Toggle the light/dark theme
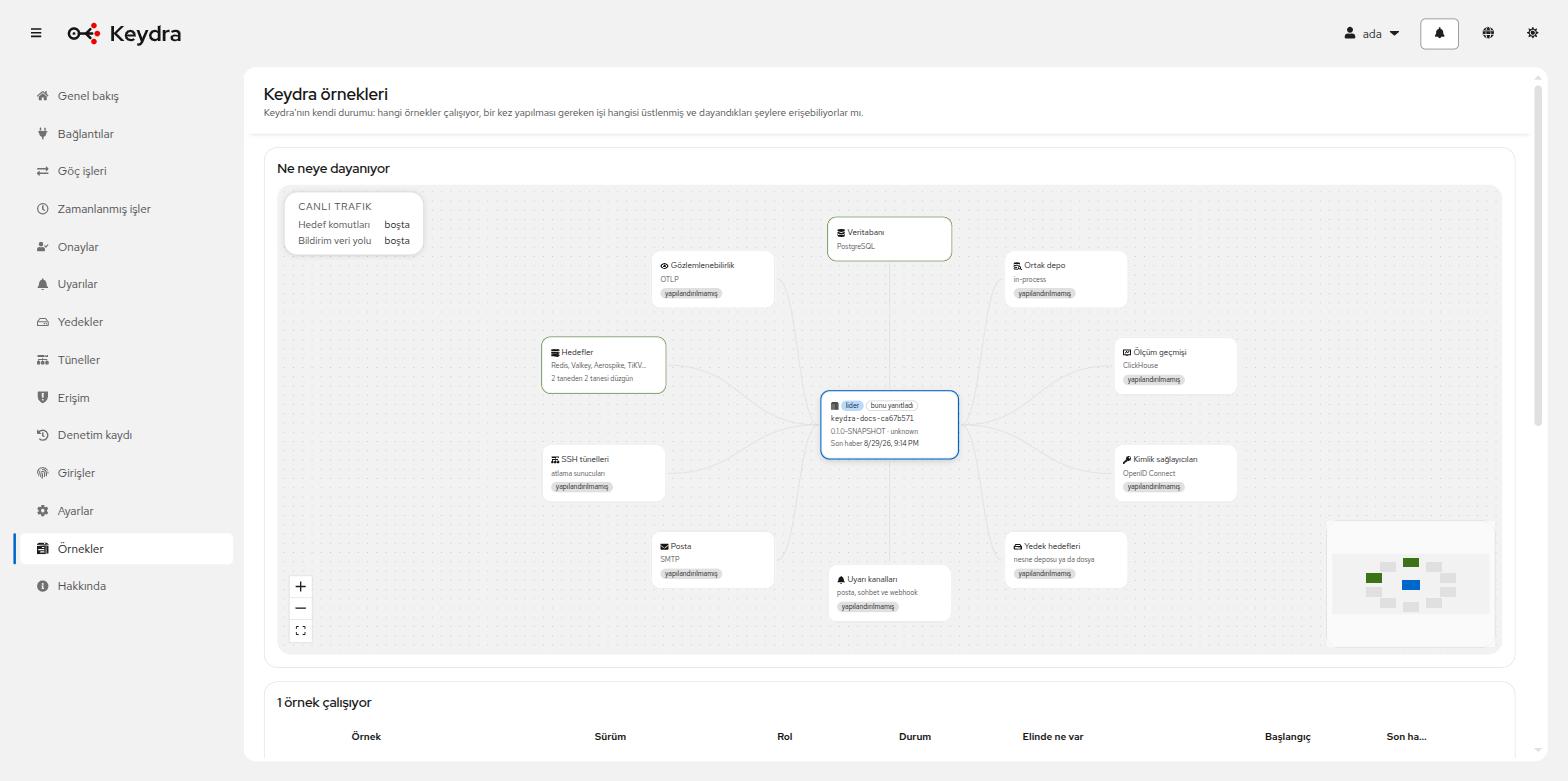 (x=1532, y=33)
